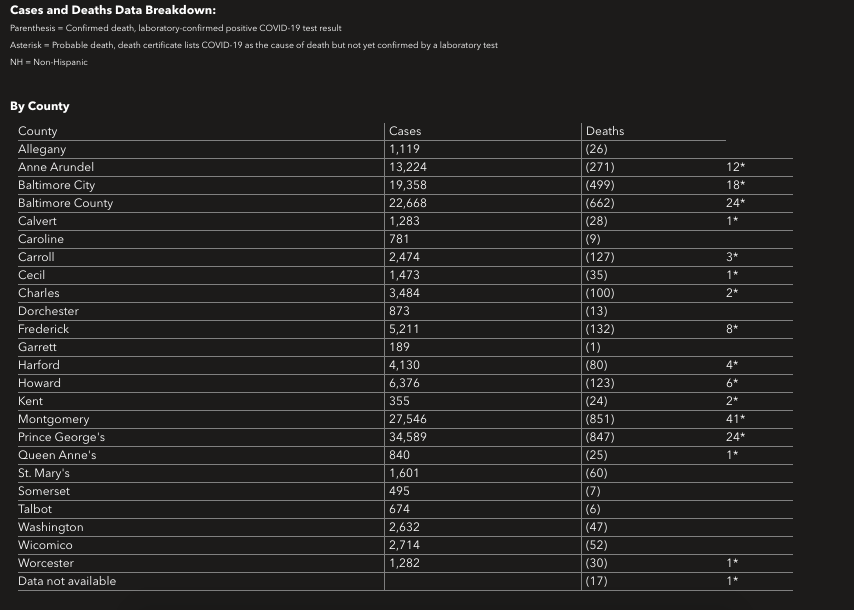Click Howard's probable deaths value 6*
Image resolution: width=854 pixels, height=610 pixels.
tap(733, 383)
